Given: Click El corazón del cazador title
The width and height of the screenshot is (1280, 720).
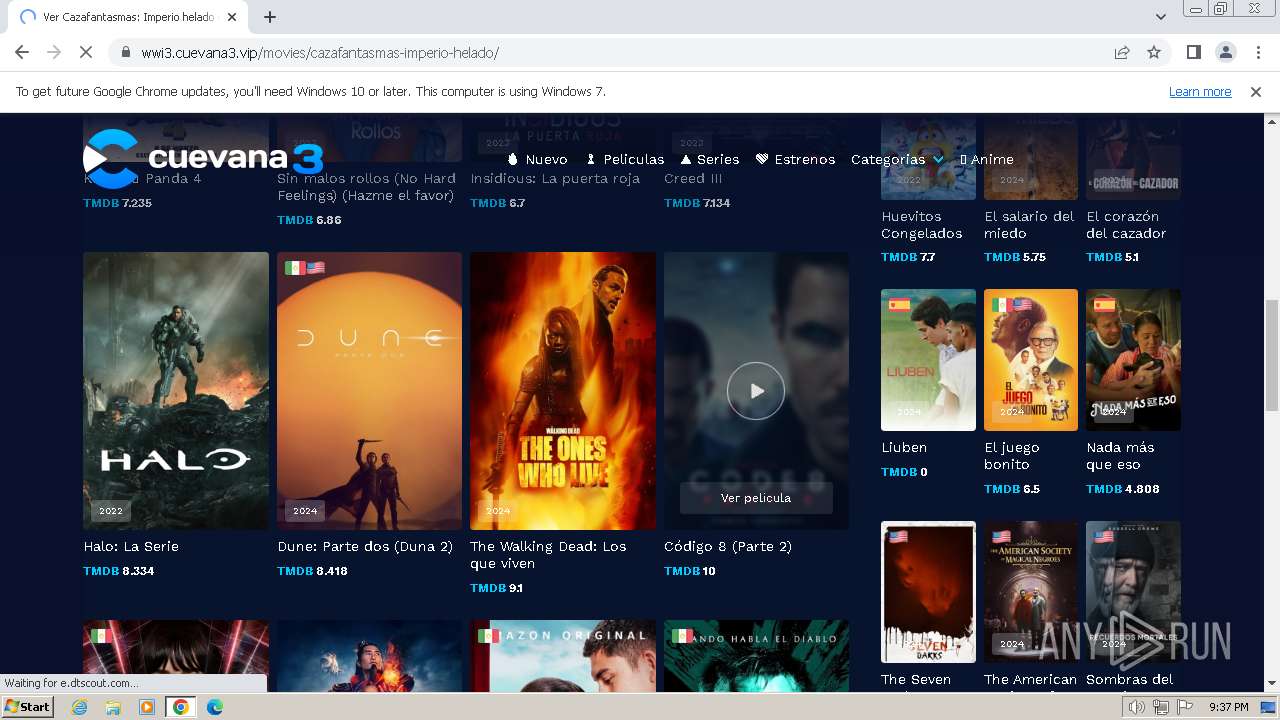Looking at the screenshot, I should pyautogui.click(x=1126, y=225).
